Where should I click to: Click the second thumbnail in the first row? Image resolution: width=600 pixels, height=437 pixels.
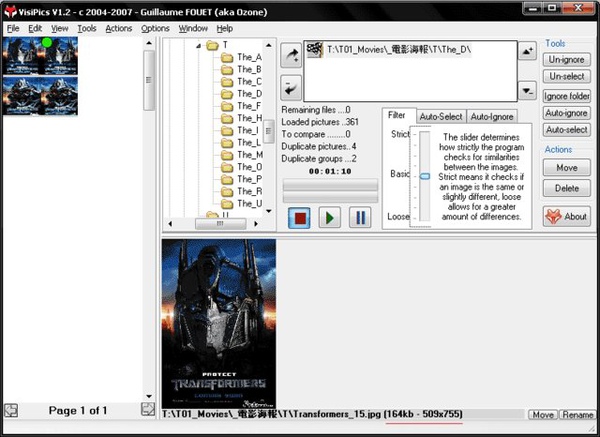click(x=59, y=55)
